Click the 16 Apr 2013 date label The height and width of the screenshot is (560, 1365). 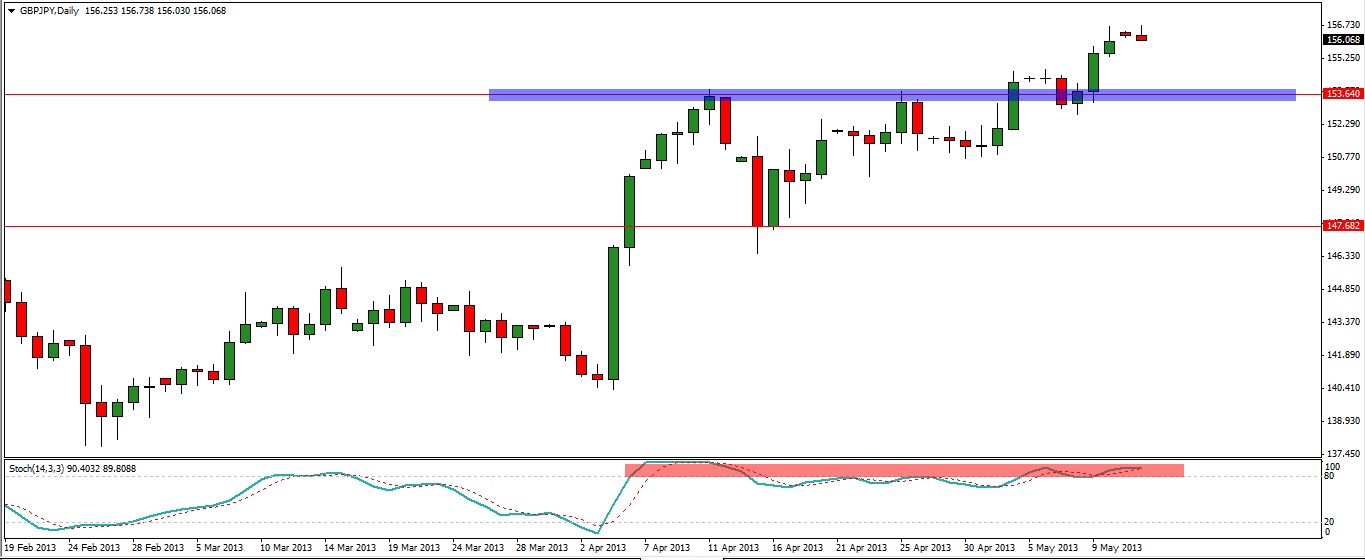click(x=798, y=548)
